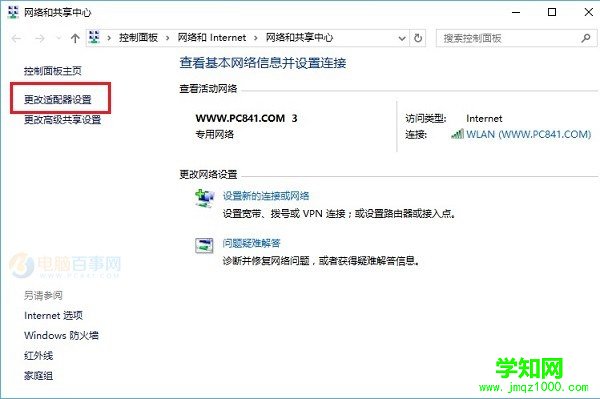
Task: Select the 网络和 Internet breadcrumb
Action: point(212,37)
